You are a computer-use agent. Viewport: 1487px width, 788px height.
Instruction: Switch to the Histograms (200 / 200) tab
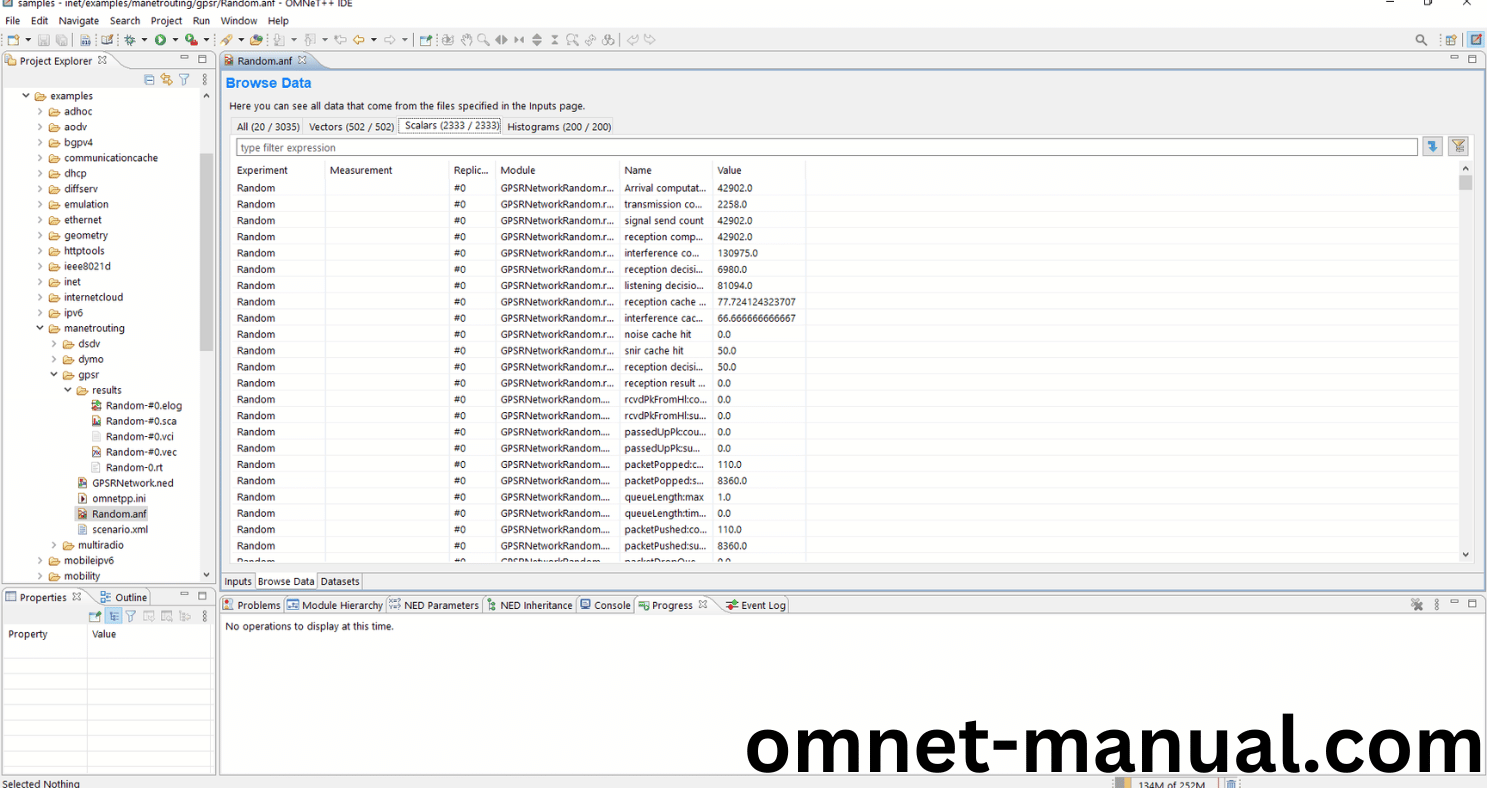pos(558,127)
